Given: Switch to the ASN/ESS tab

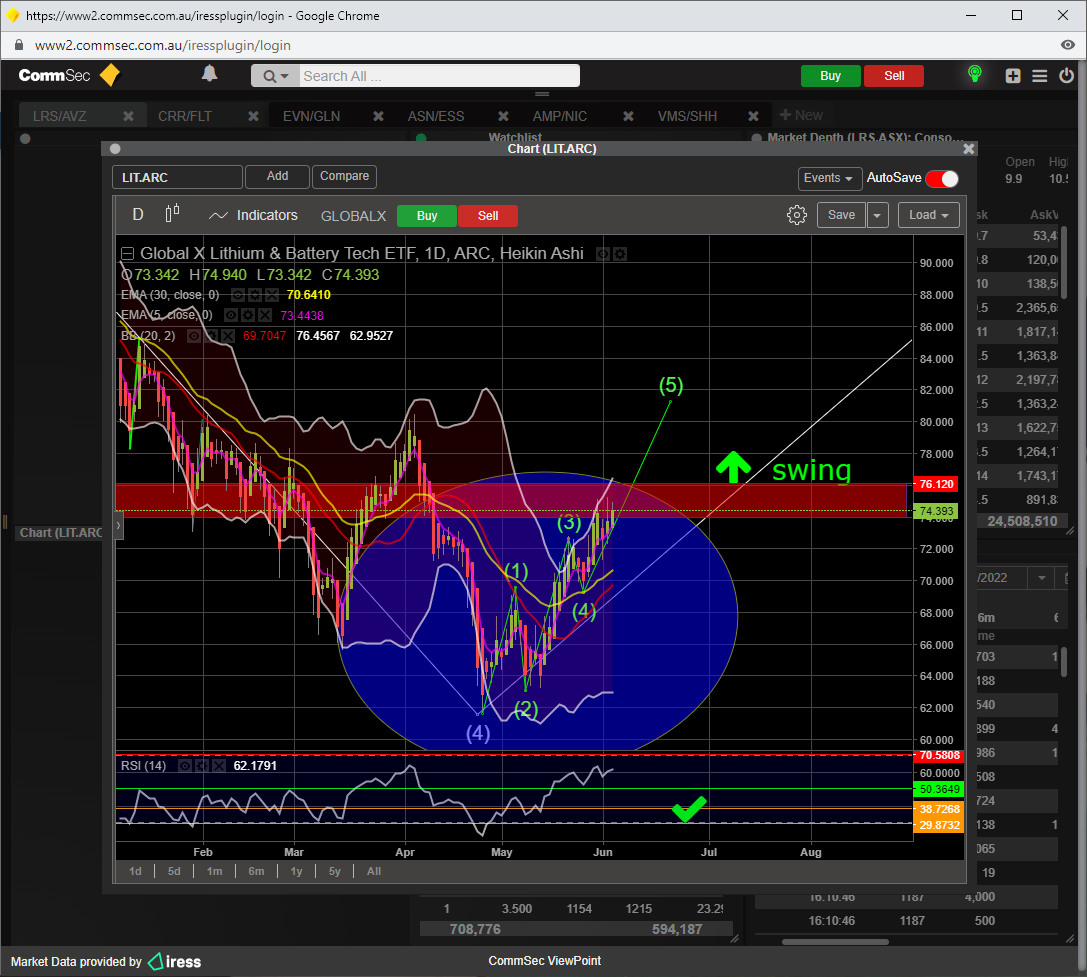Looking at the screenshot, I should [436, 116].
